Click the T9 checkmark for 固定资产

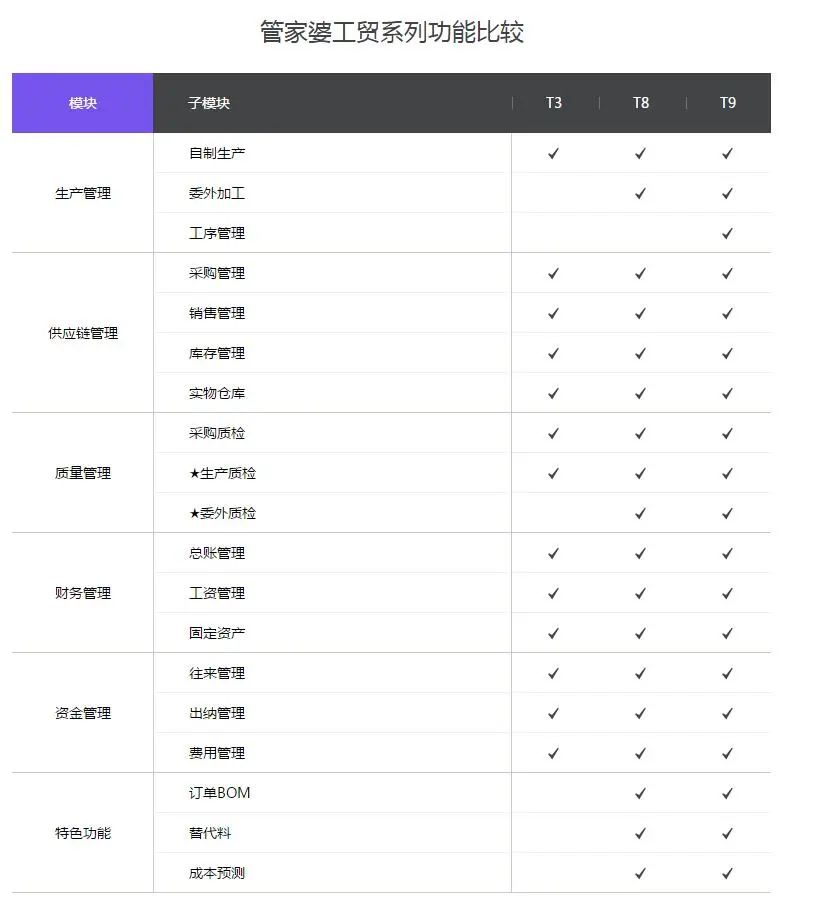click(727, 633)
